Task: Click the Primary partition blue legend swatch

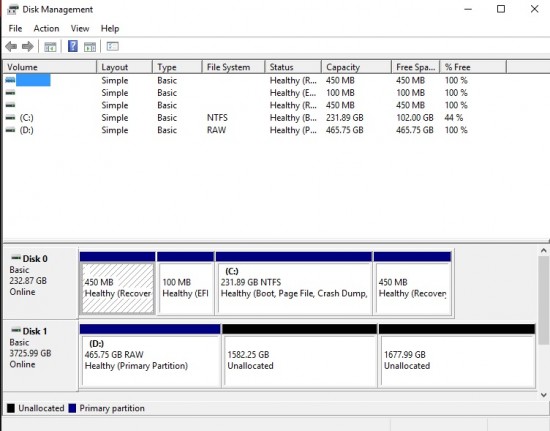Action: click(72, 408)
